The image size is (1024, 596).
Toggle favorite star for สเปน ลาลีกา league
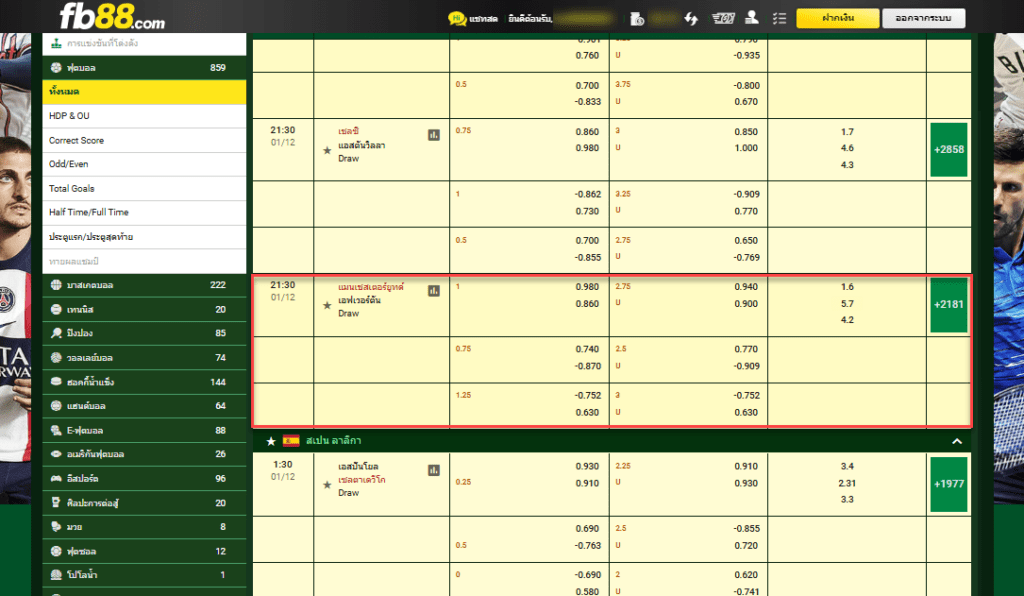270,441
